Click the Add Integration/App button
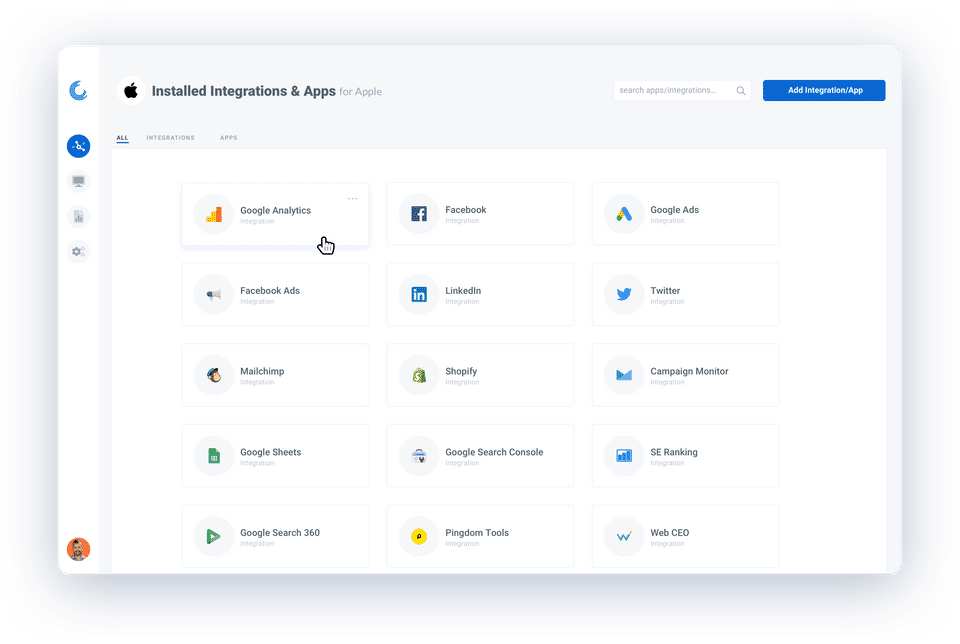Viewport: 960px width, 644px height. 824,91
